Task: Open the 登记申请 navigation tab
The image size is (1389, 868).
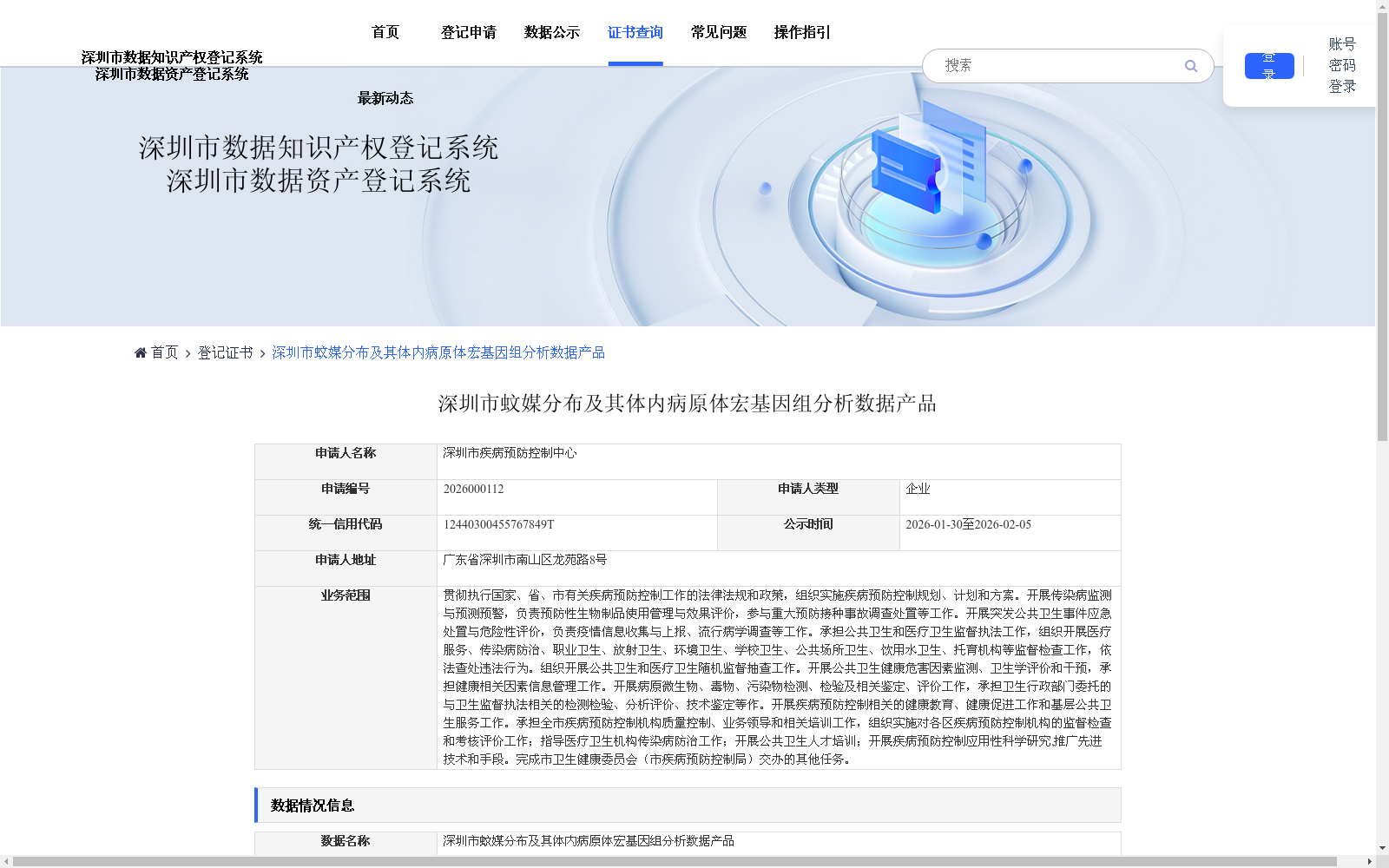Action: click(x=469, y=32)
